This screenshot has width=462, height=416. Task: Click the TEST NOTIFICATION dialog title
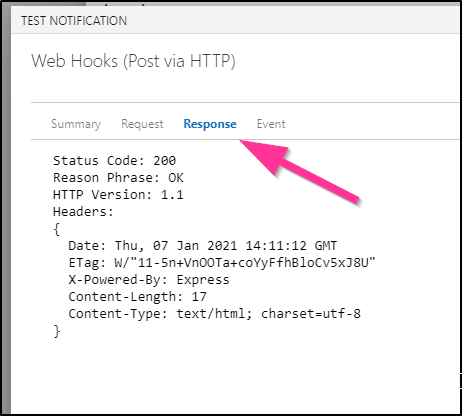(74, 21)
